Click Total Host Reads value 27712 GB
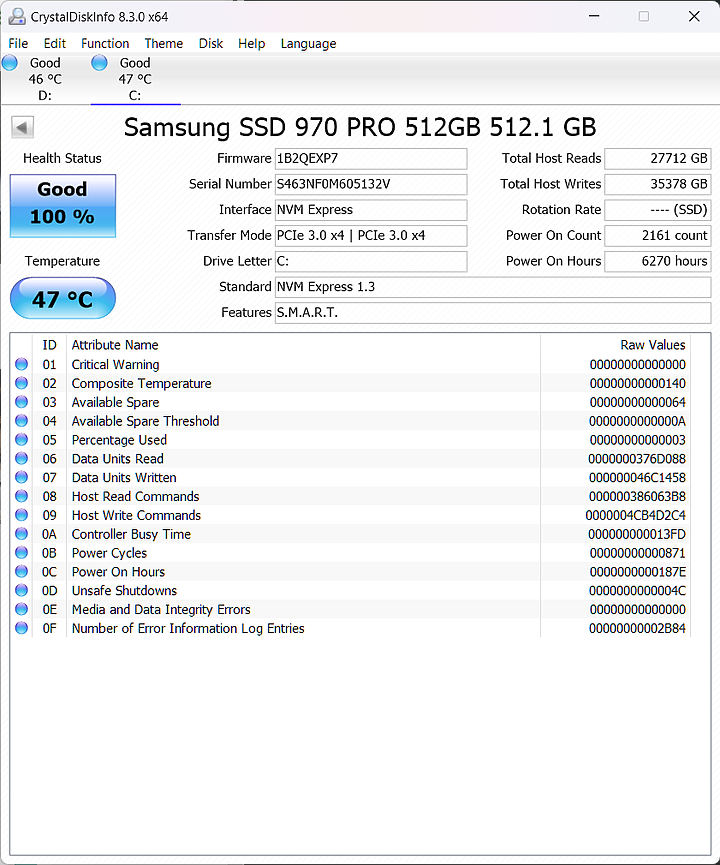The width and height of the screenshot is (720, 865). coord(658,158)
